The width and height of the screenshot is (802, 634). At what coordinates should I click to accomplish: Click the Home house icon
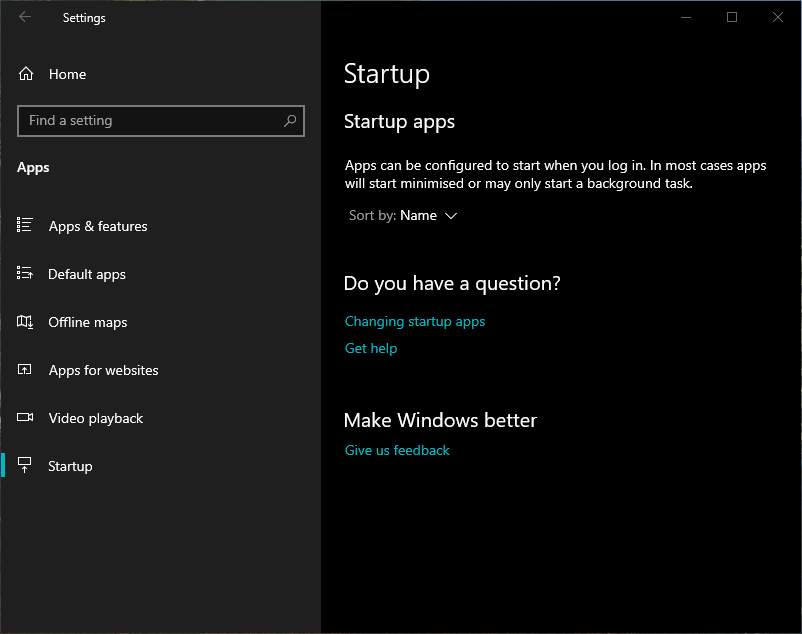(25, 74)
